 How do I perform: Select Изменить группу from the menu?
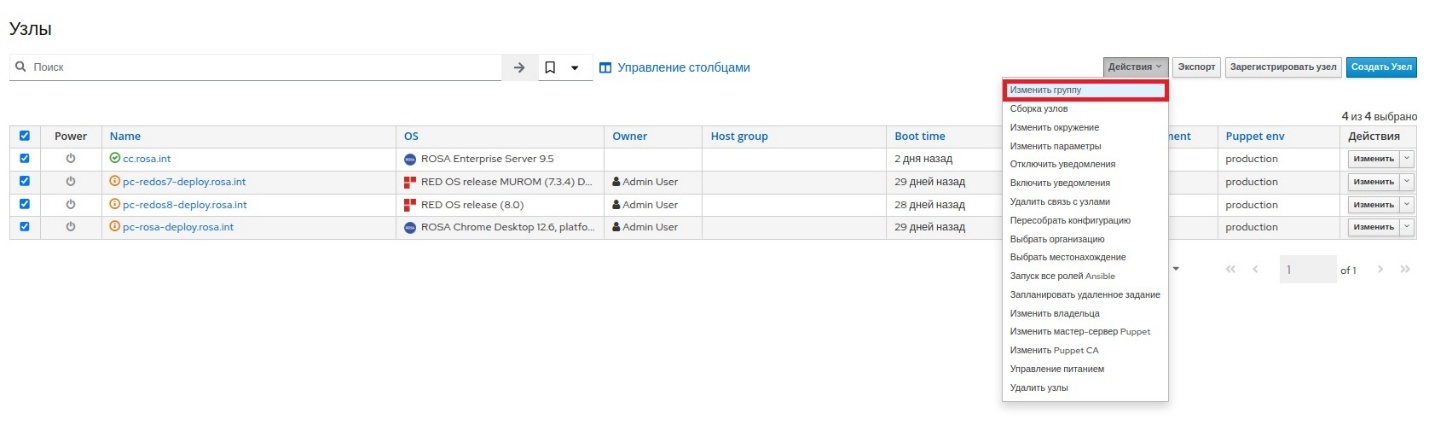click(1085, 90)
